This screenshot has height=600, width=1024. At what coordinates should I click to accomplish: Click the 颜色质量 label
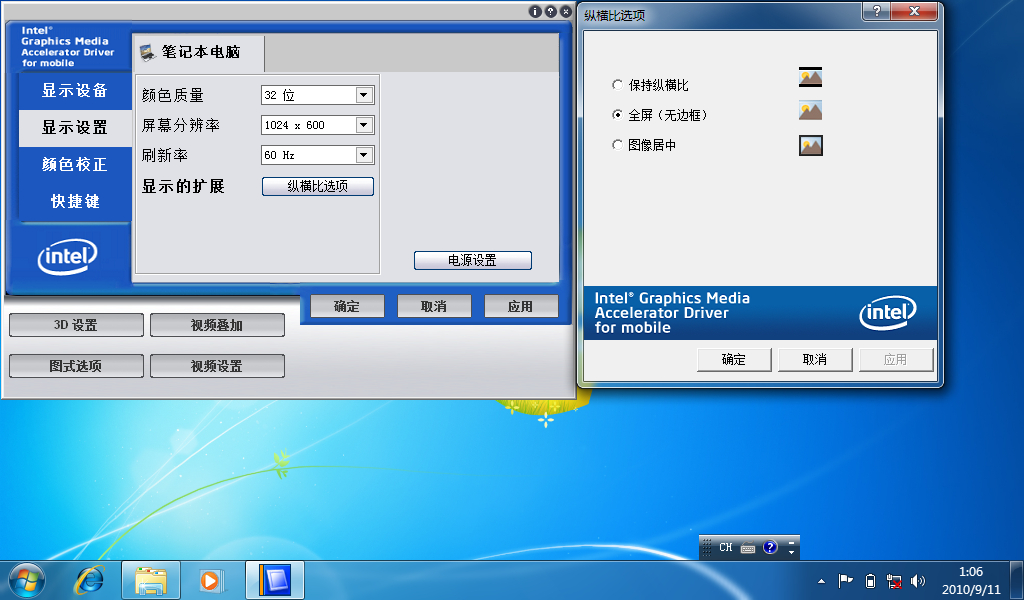tap(173, 96)
